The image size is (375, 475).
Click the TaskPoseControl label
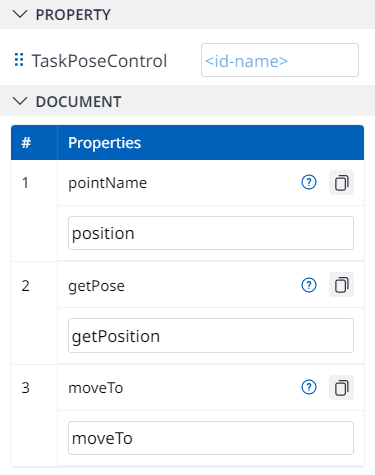(x=99, y=61)
